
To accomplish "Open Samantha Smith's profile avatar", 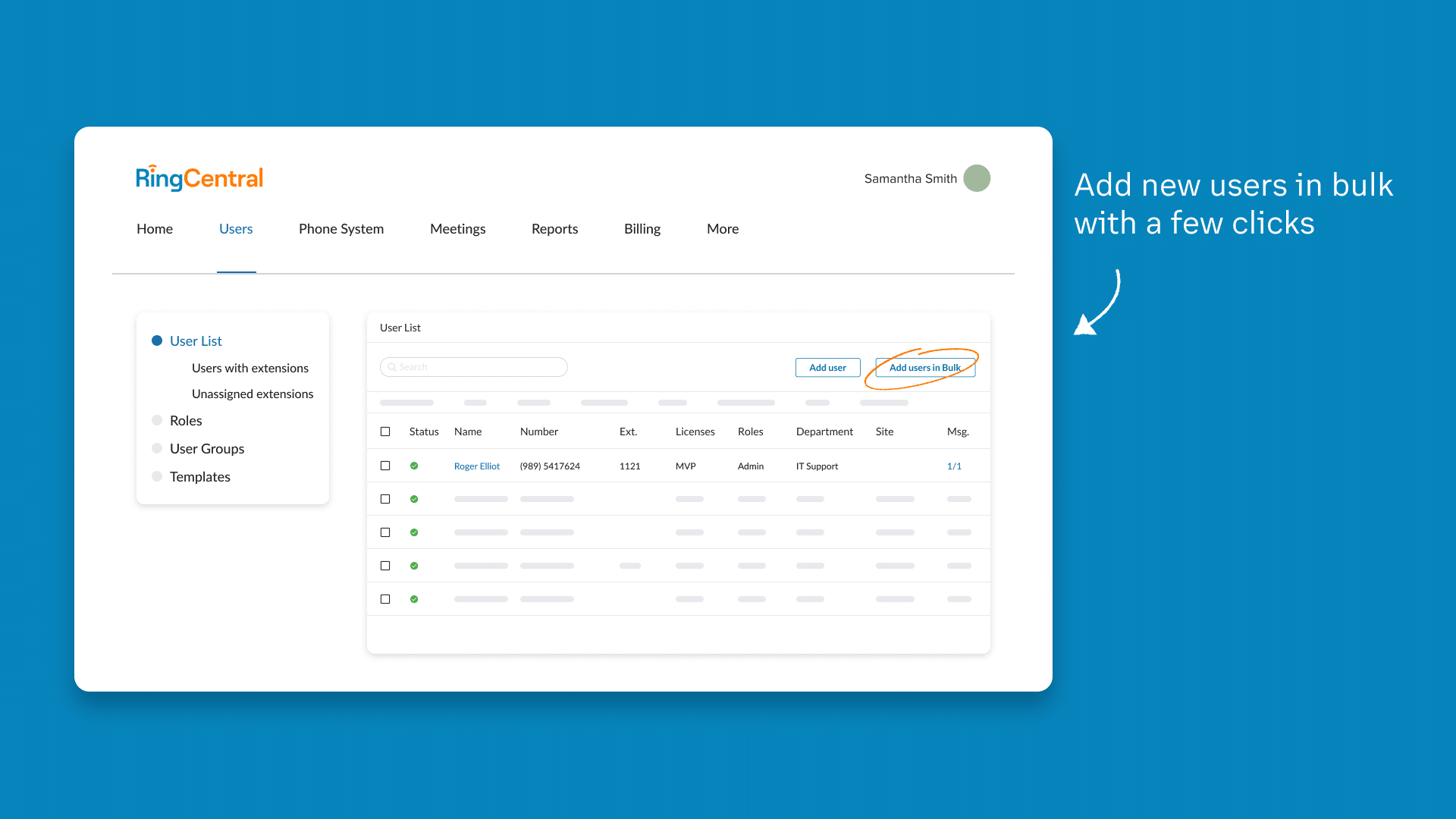I will click(x=976, y=178).
